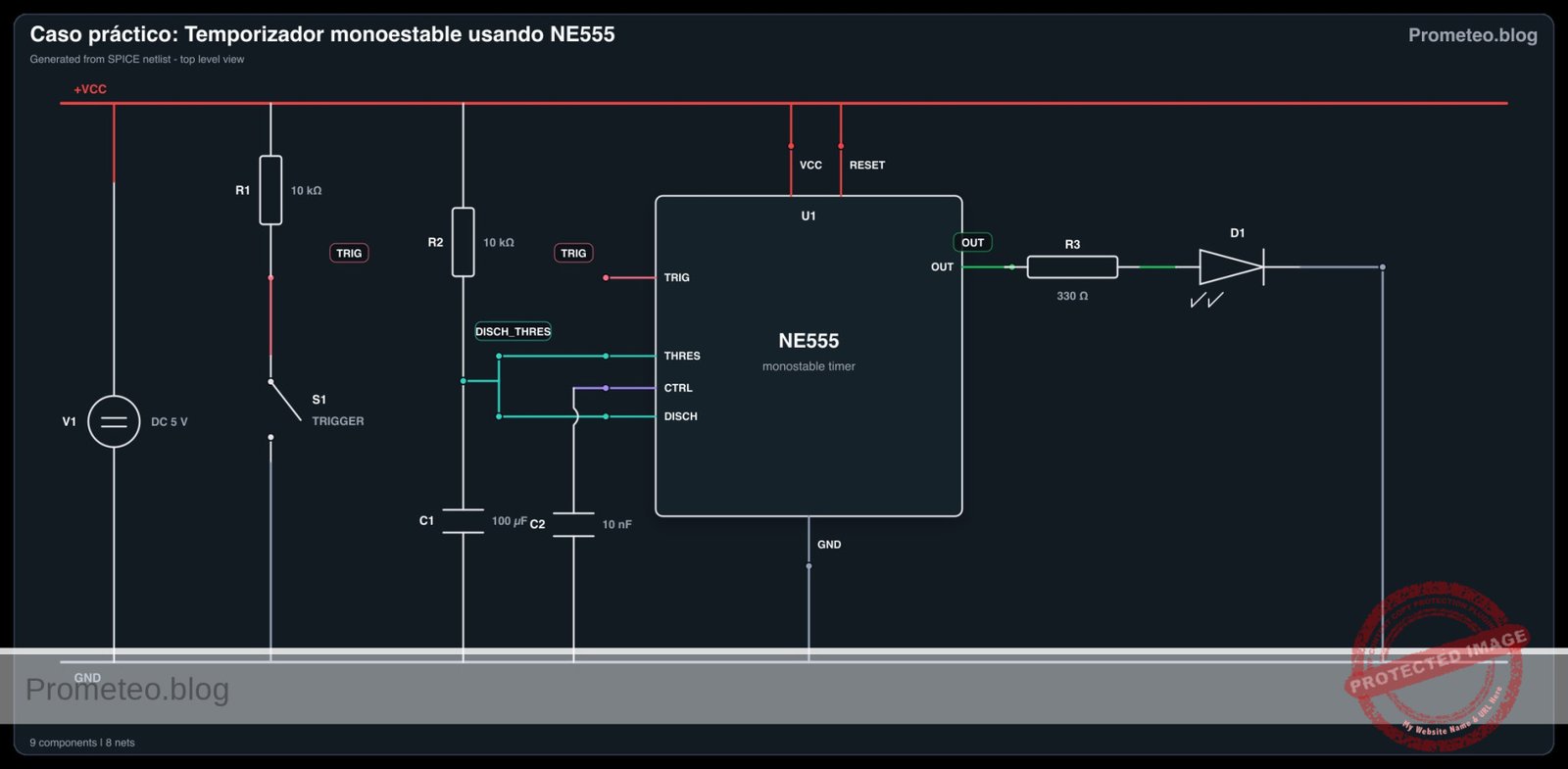Click the 'DC 5 V' value text
1568x769 pixels.
click(x=169, y=422)
